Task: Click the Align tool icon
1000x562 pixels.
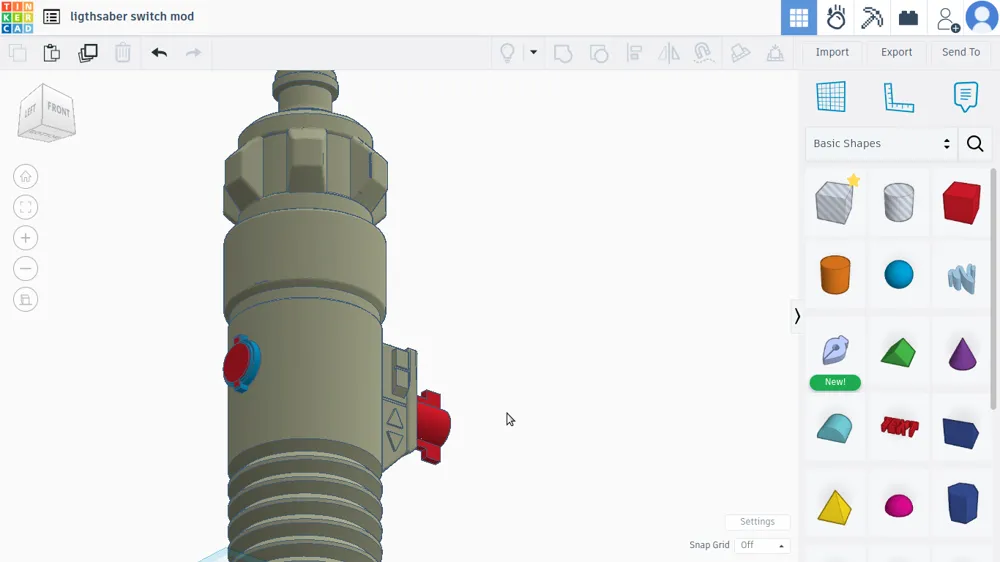Action: 634,52
